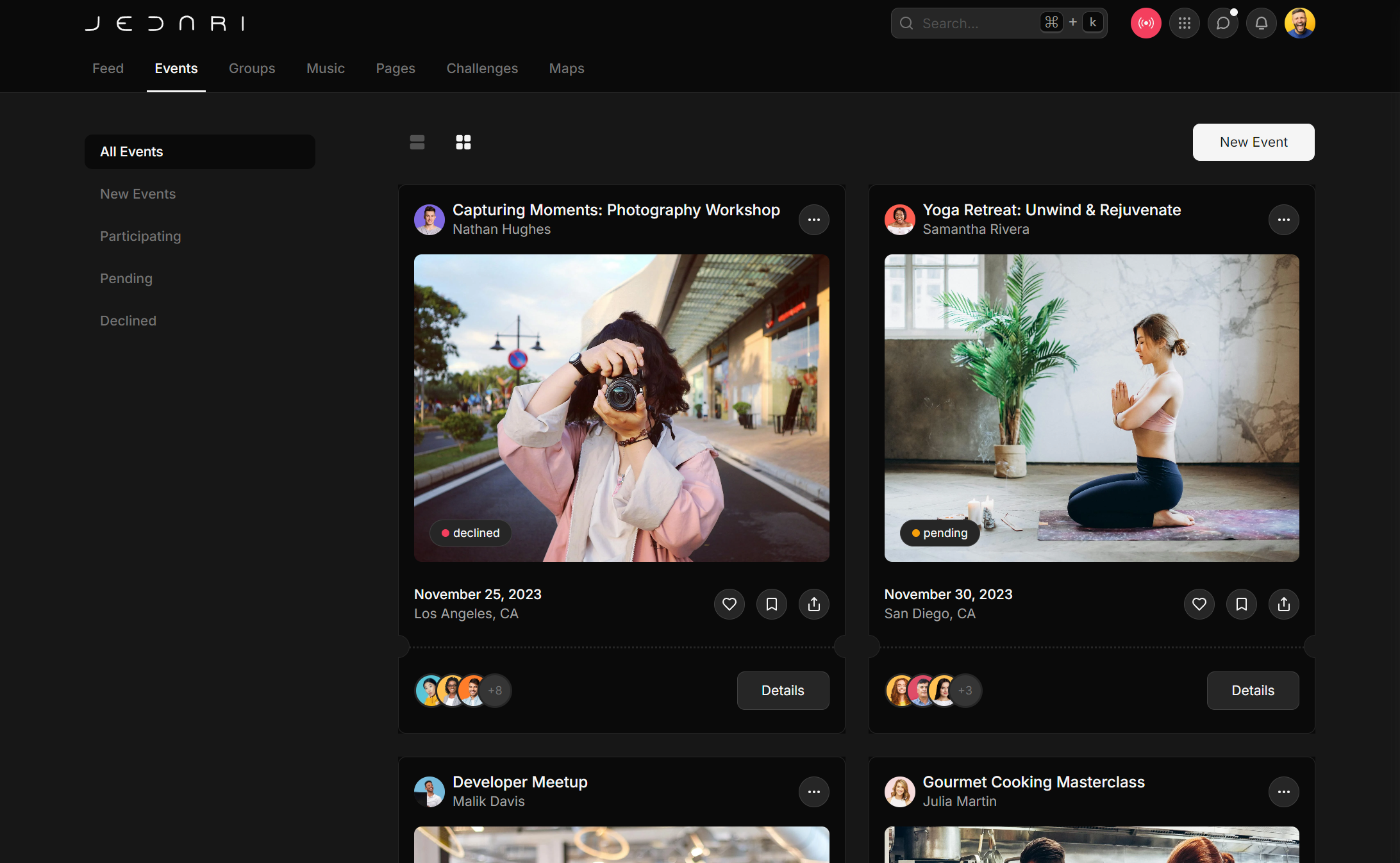Click the location San Diego, CA

coord(929,614)
